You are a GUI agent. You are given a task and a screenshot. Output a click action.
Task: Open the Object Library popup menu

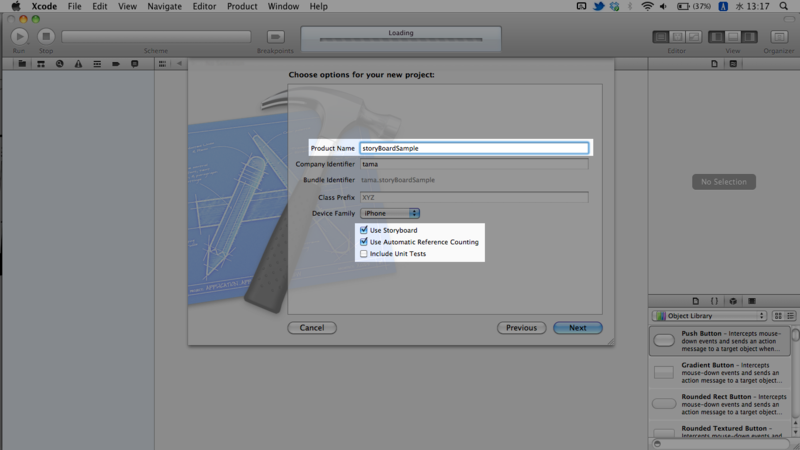pos(710,316)
